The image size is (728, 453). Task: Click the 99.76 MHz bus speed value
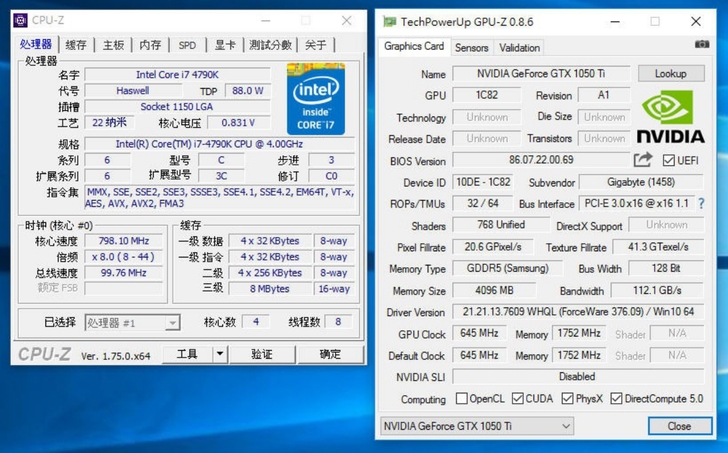click(x=124, y=272)
